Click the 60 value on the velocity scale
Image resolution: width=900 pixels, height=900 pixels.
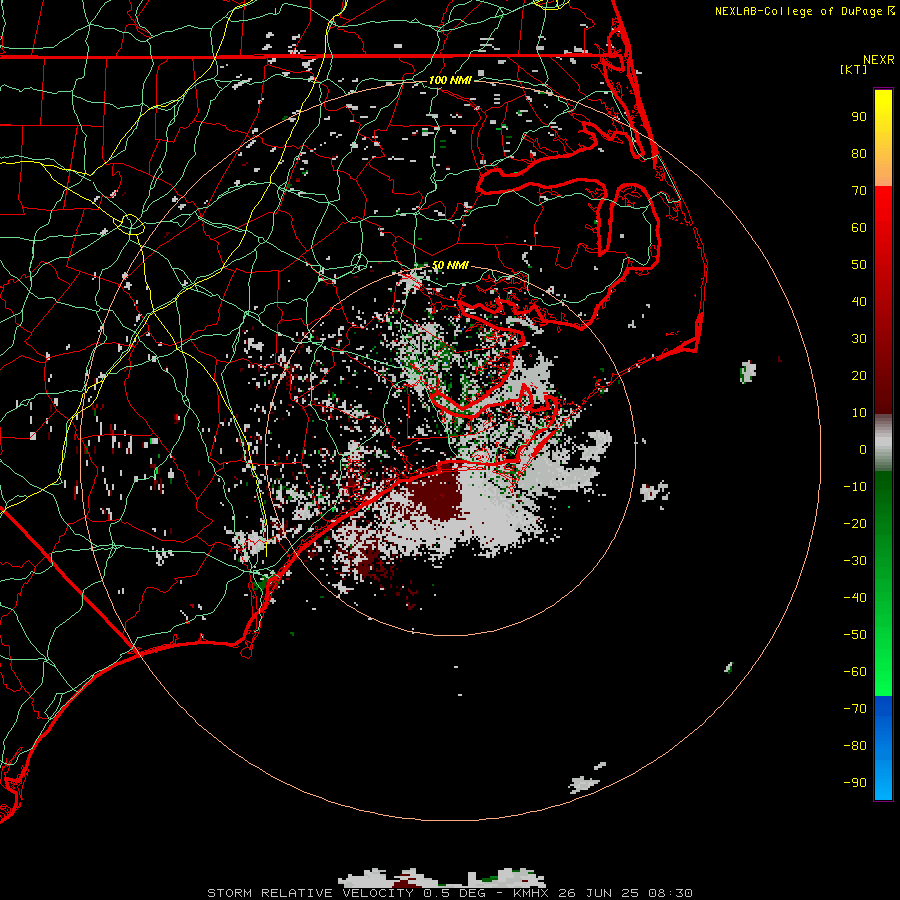[859, 227]
